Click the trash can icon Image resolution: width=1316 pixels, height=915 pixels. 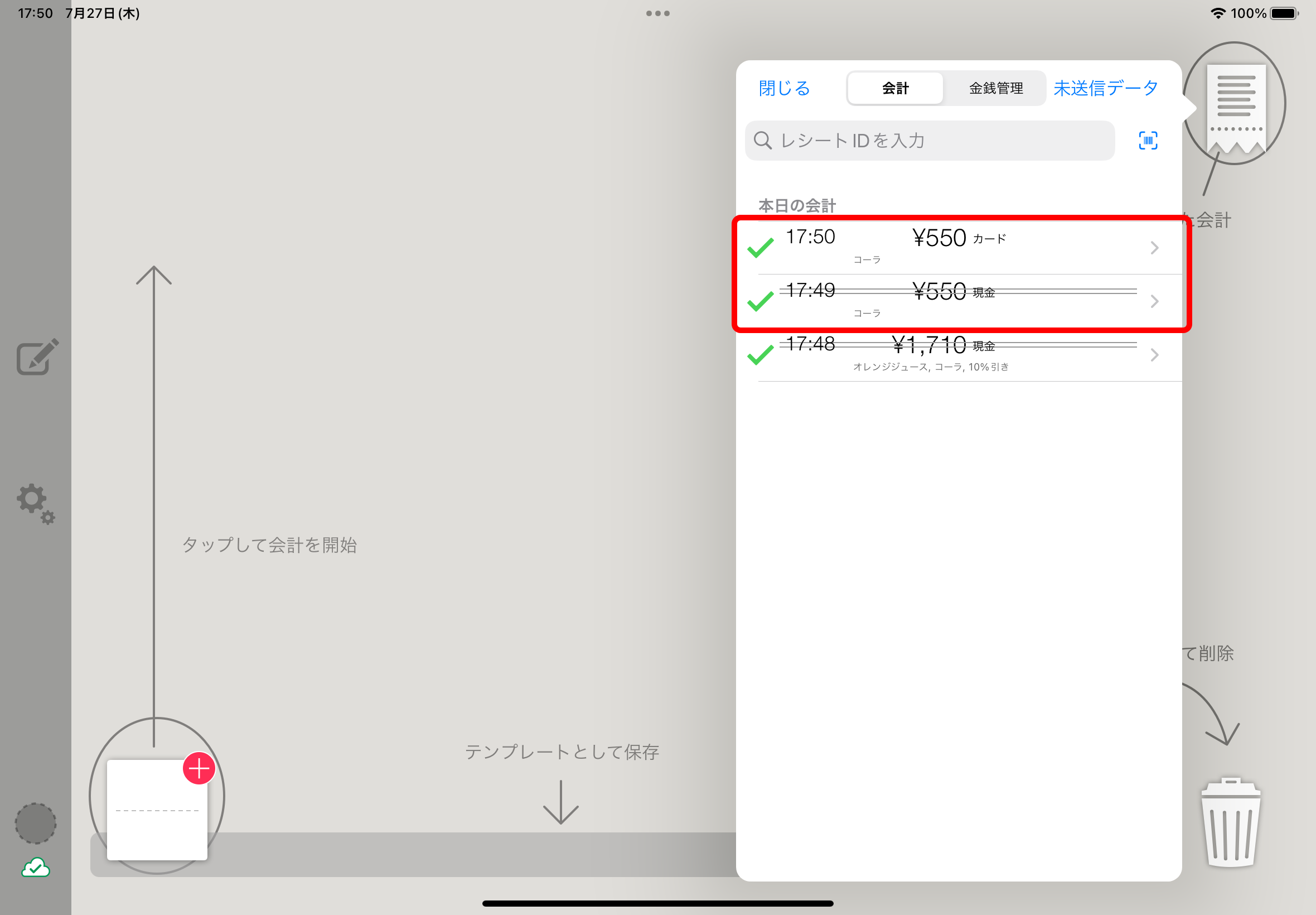(1231, 822)
